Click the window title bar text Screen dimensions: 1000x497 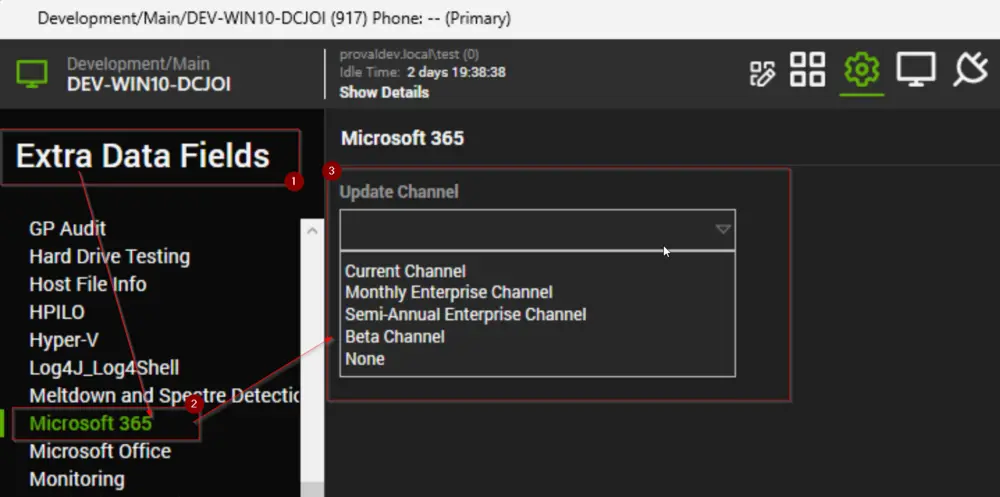pos(274,19)
